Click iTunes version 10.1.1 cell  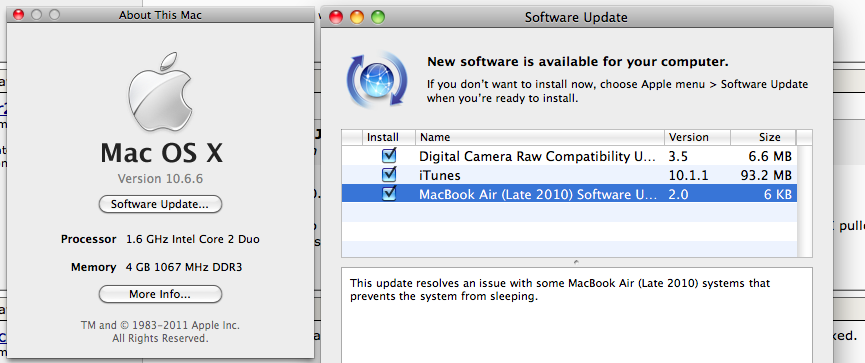[x=687, y=175]
